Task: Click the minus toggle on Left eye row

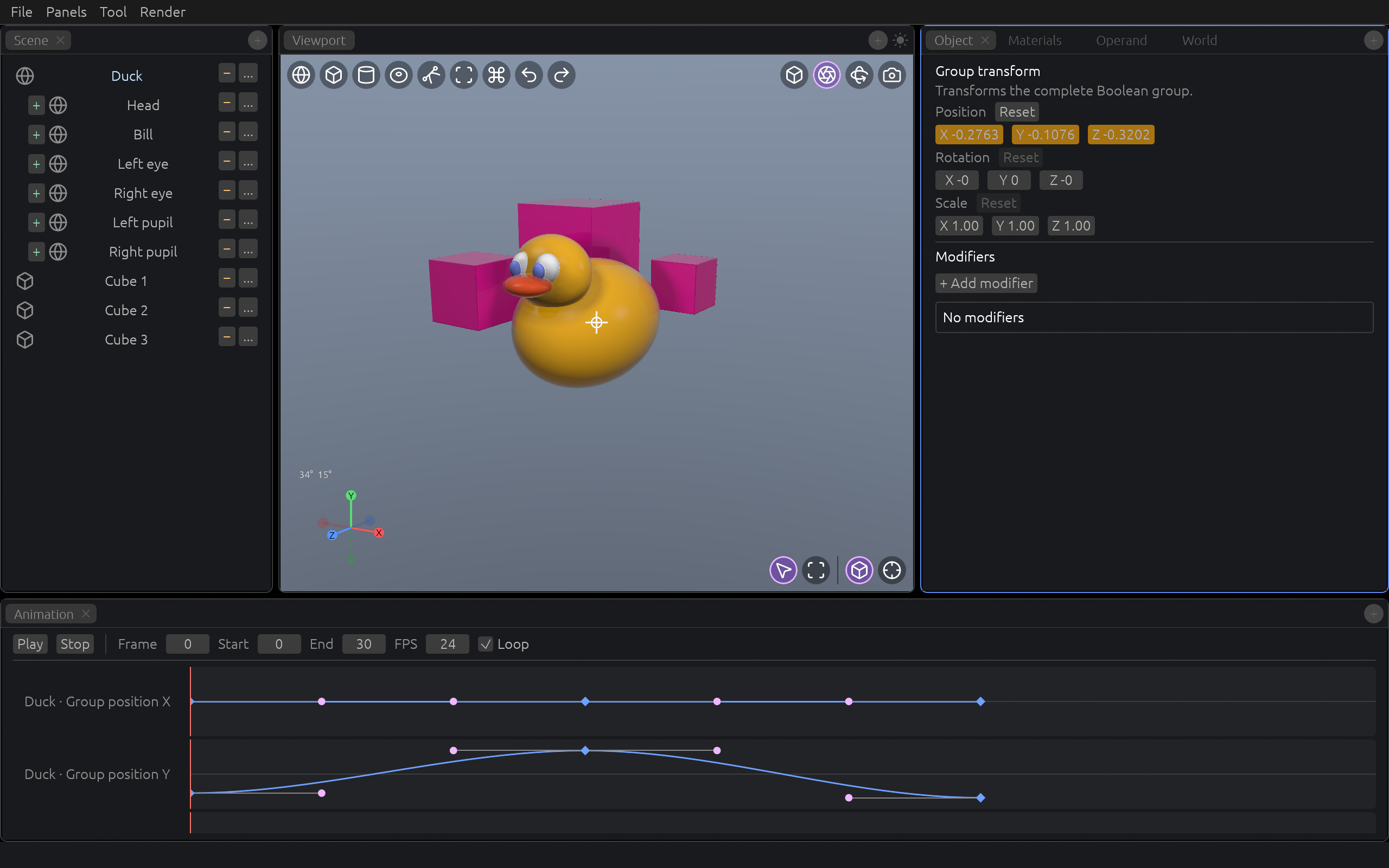Action: click(x=227, y=161)
